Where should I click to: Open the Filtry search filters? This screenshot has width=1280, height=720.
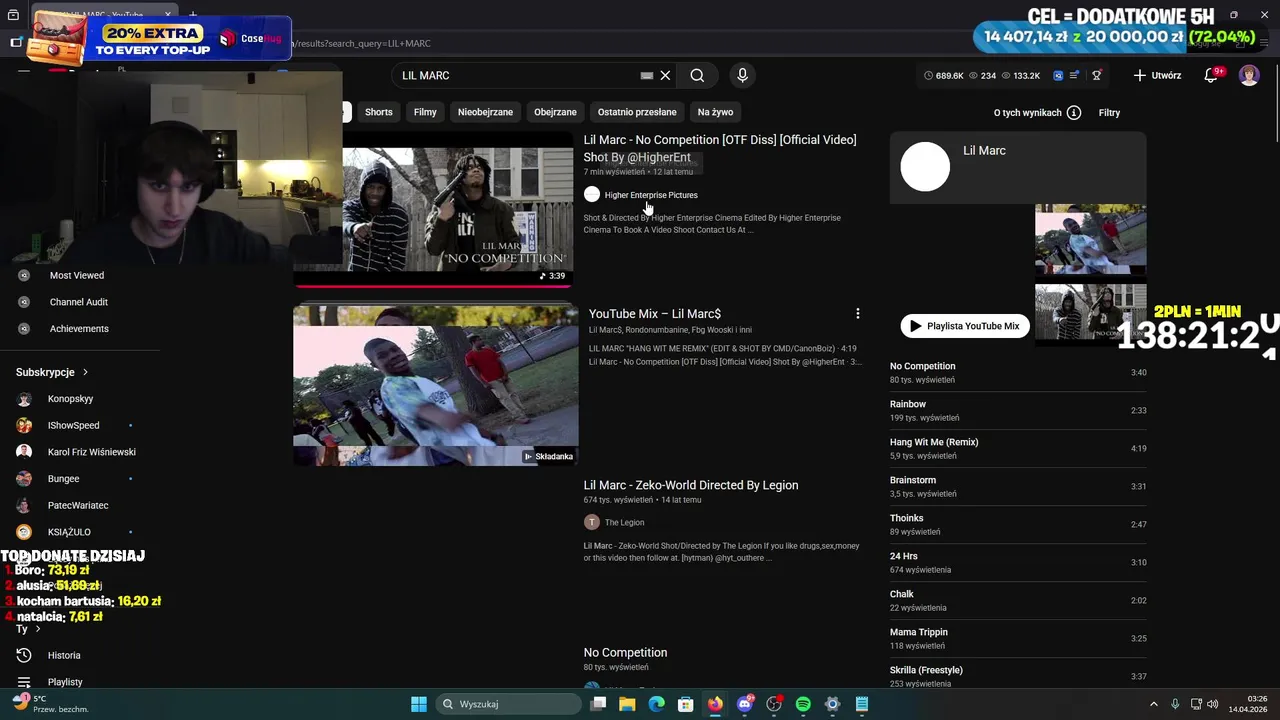click(x=1109, y=113)
